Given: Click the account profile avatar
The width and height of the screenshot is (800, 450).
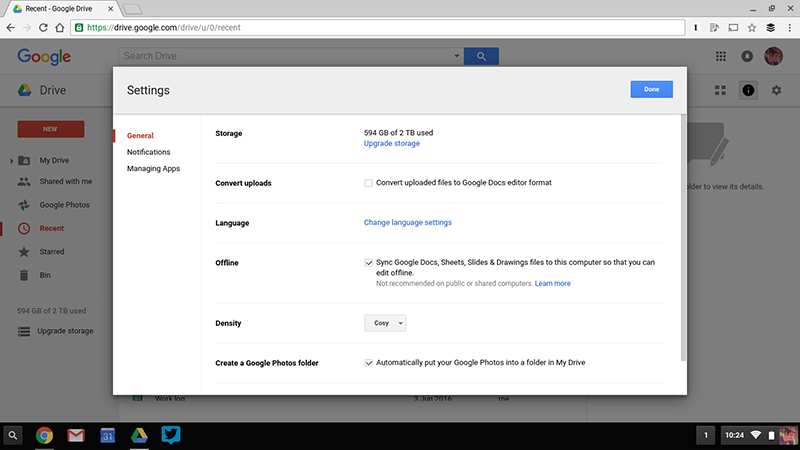Looking at the screenshot, I should point(773,56).
